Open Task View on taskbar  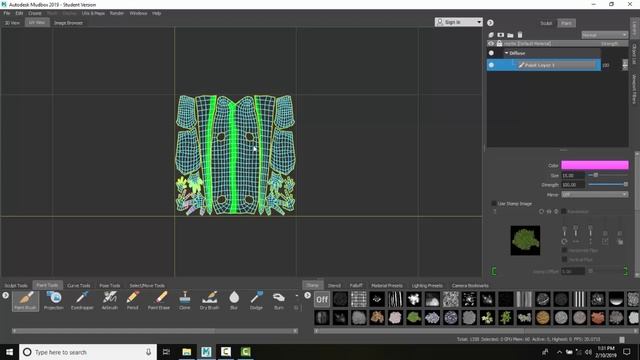pos(167,352)
